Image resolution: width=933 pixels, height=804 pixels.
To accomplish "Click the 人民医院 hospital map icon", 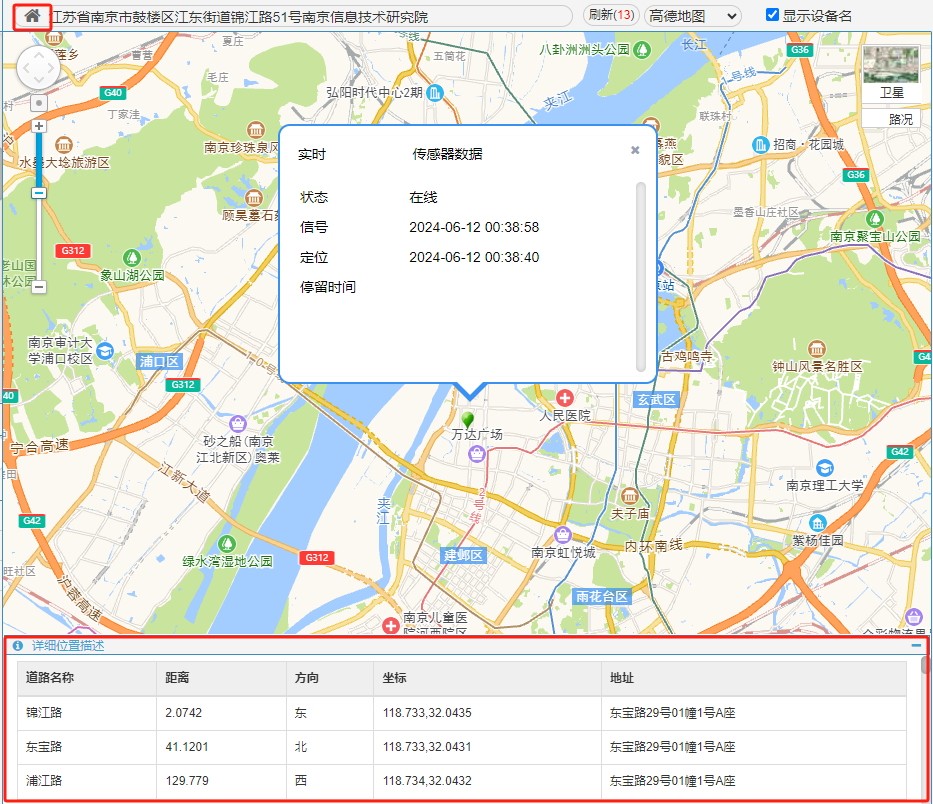I will (567, 398).
